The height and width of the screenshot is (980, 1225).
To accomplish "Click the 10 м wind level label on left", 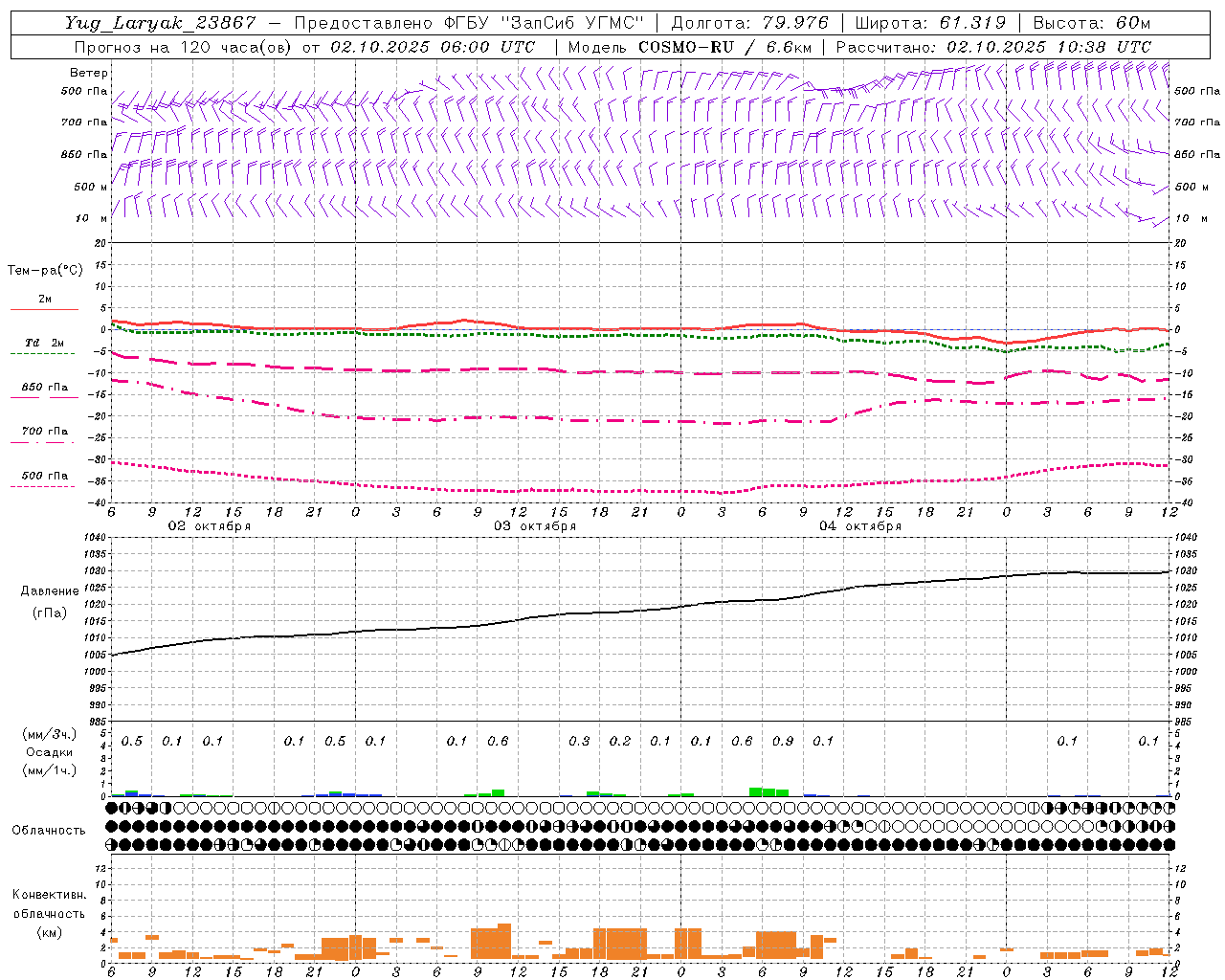I will click(x=91, y=219).
